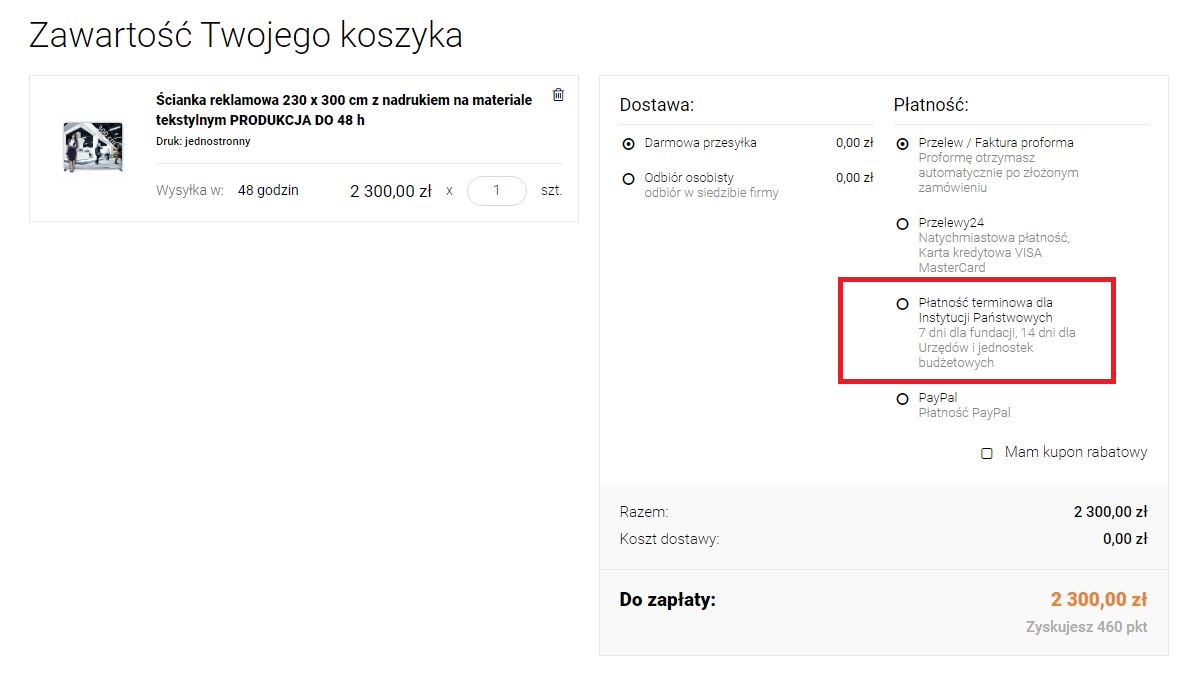The height and width of the screenshot is (681, 1186).
Task: Click the Zawartość Twojego koszyka heading
Action: (246, 34)
